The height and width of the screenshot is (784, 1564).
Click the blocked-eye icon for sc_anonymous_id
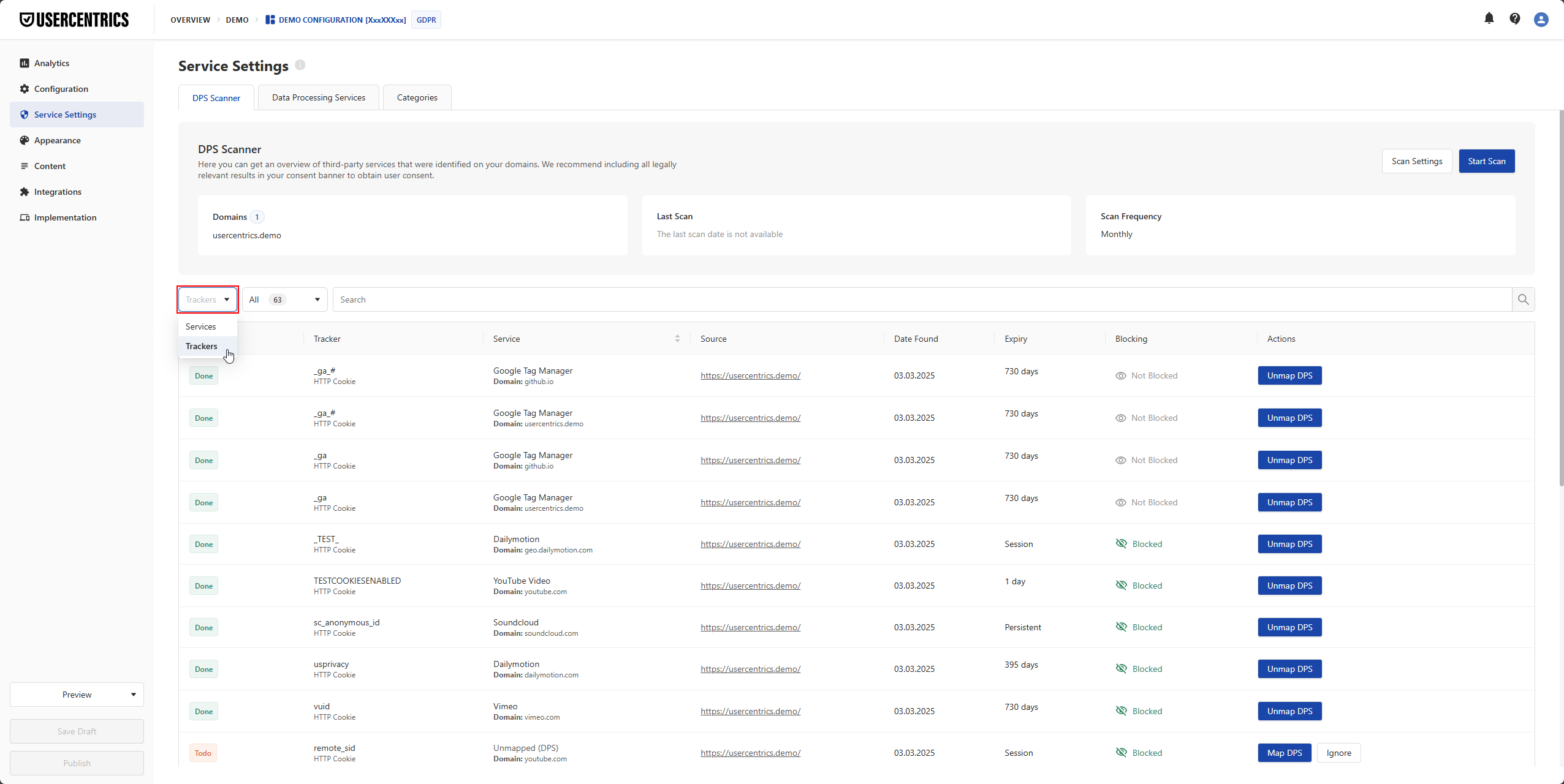(x=1122, y=627)
